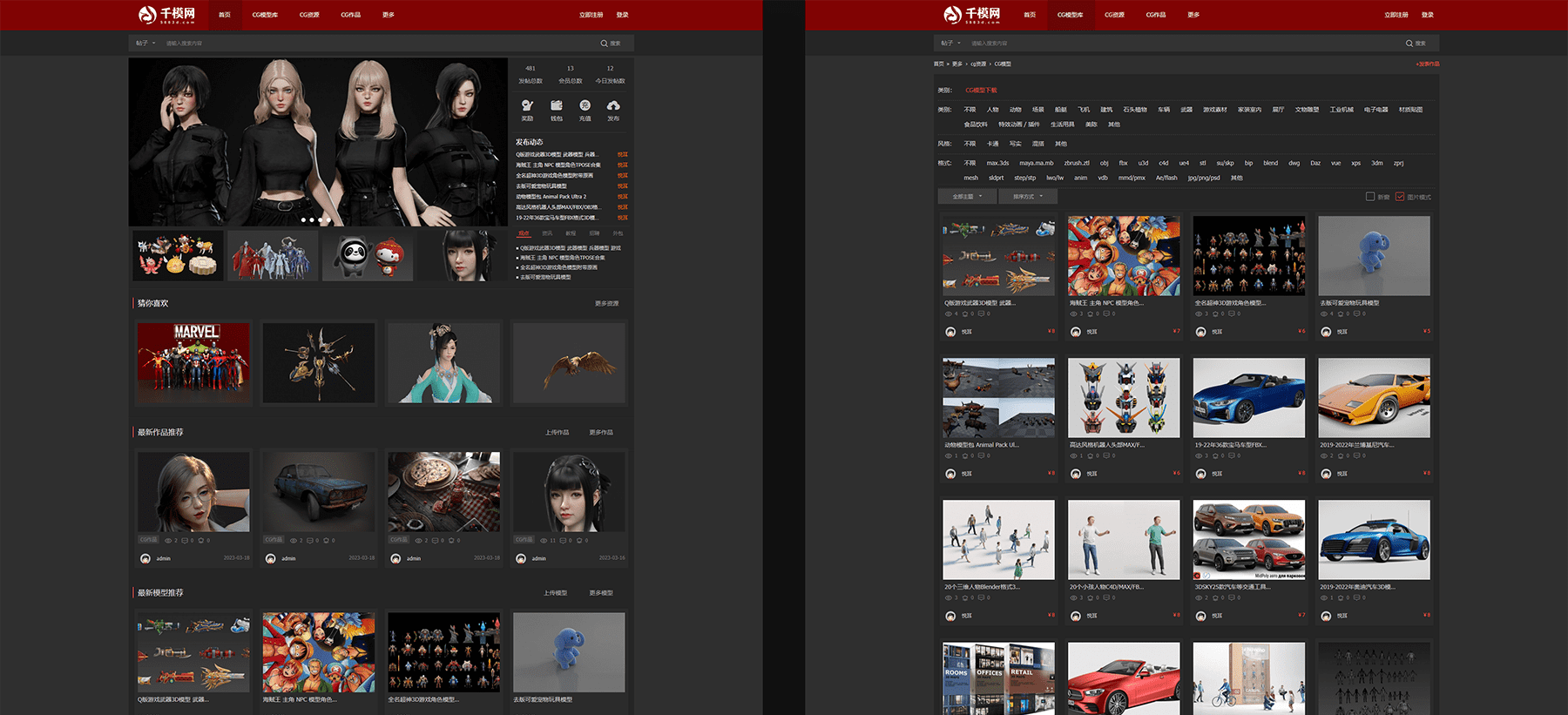Image resolution: width=1568 pixels, height=715 pixels.
Task: Filter style by 卡通
Action: (x=993, y=144)
